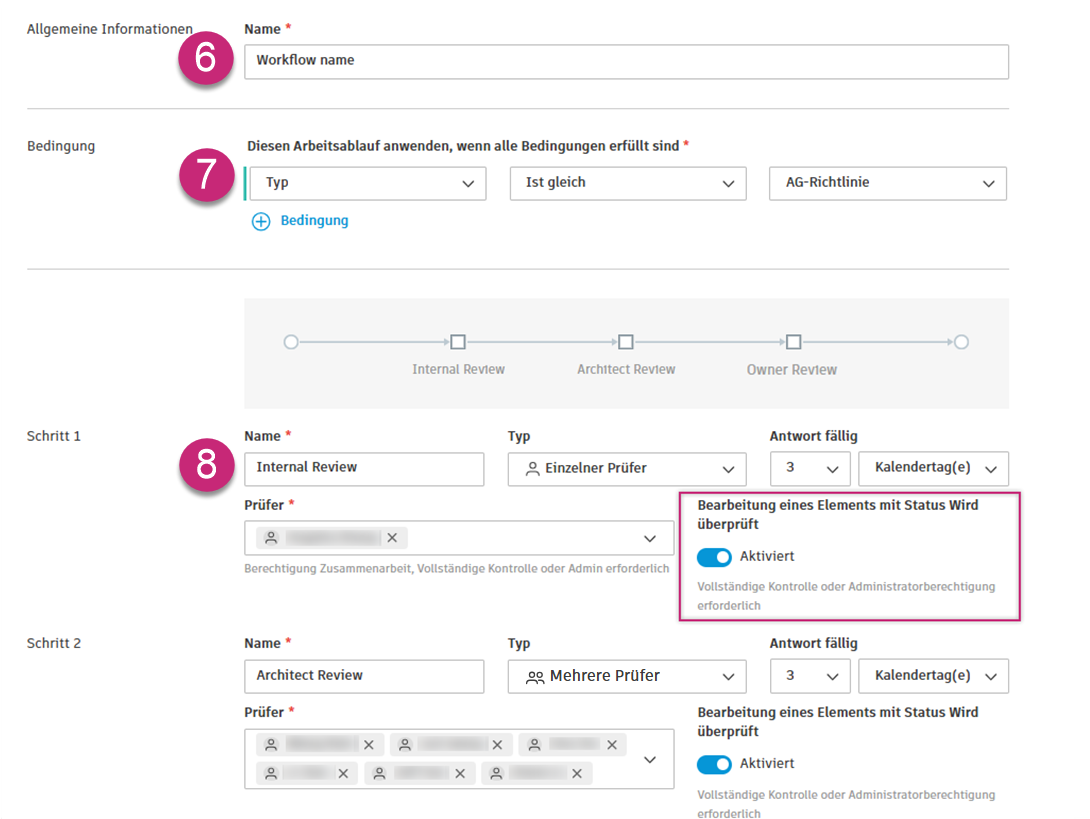Click the Internal Review step node
1090x819 pixels.
(458, 342)
